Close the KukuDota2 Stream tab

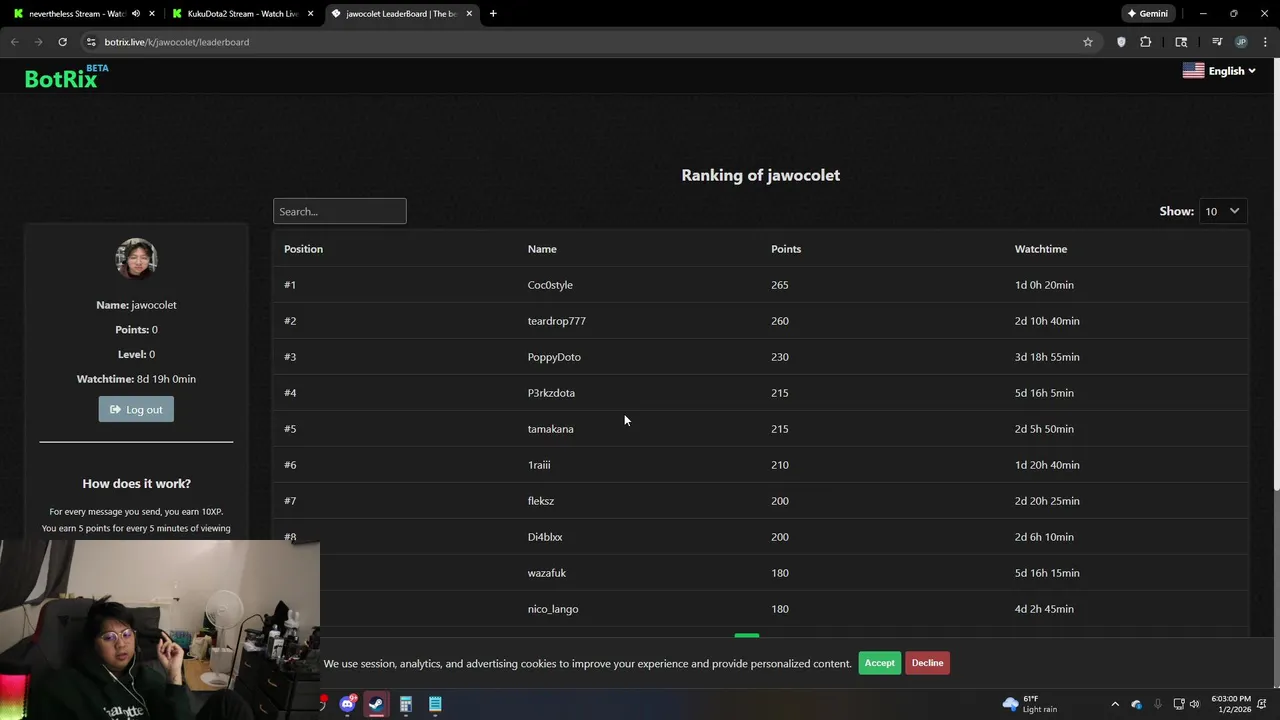click(310, 14)
